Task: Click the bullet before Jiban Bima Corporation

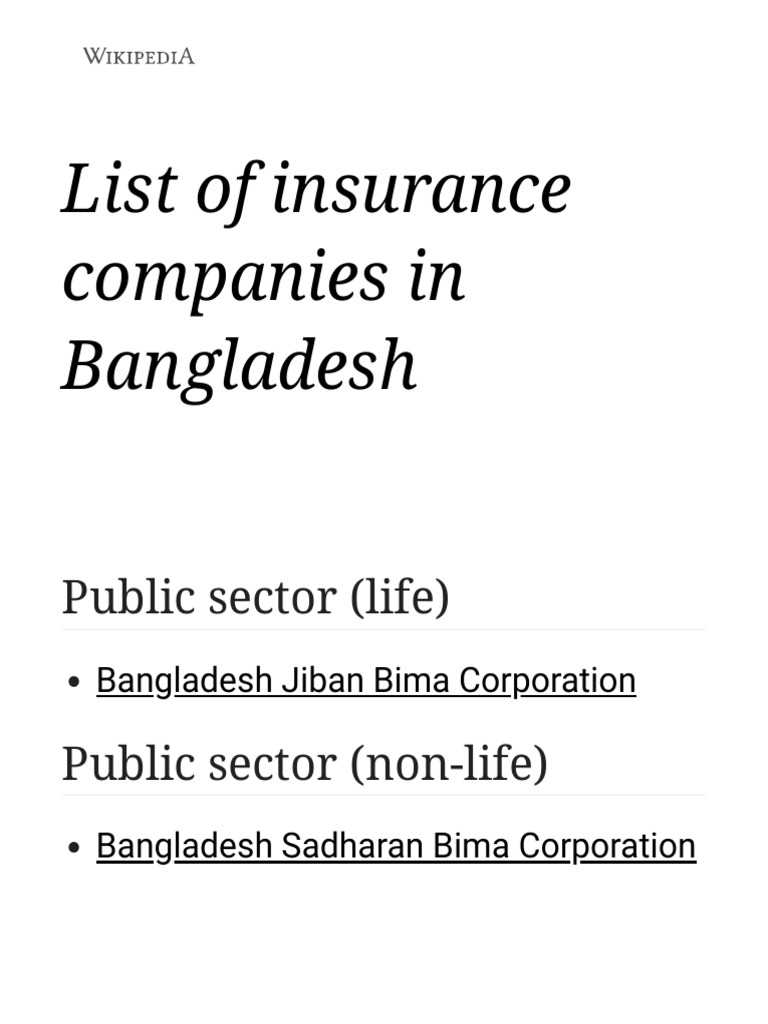Action: [74, 682]
